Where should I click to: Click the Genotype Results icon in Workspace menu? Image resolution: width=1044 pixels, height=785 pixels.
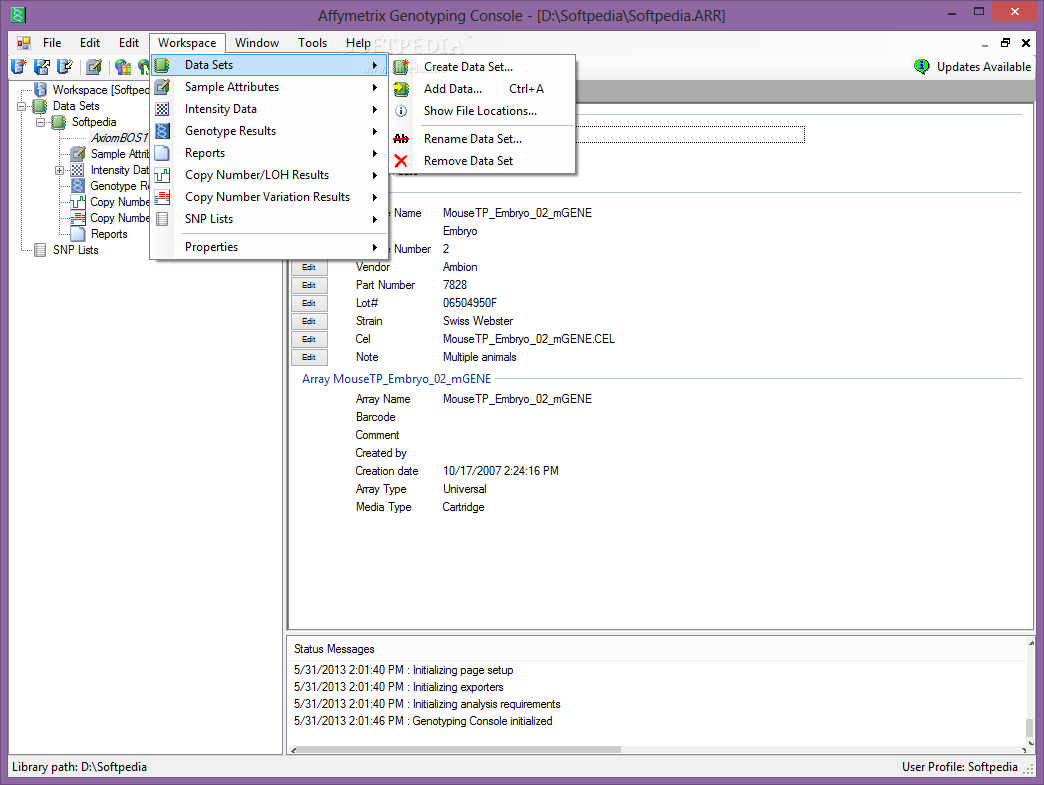pyautogui.click(x=162, y=131)
